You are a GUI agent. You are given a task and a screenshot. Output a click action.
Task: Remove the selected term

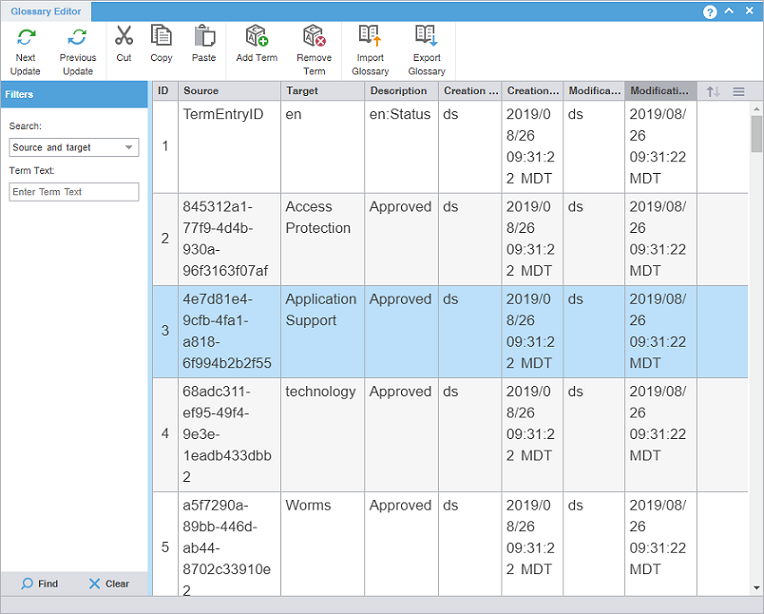click(x=314, y=37)
